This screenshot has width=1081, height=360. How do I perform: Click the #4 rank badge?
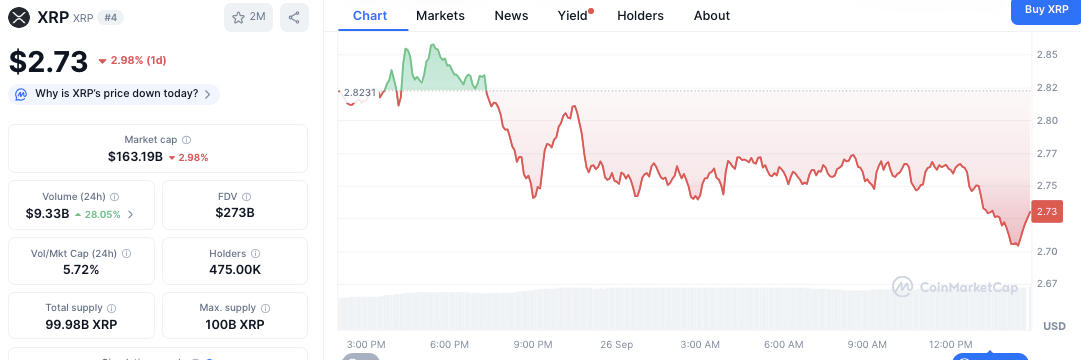click(x=110, y=18)
